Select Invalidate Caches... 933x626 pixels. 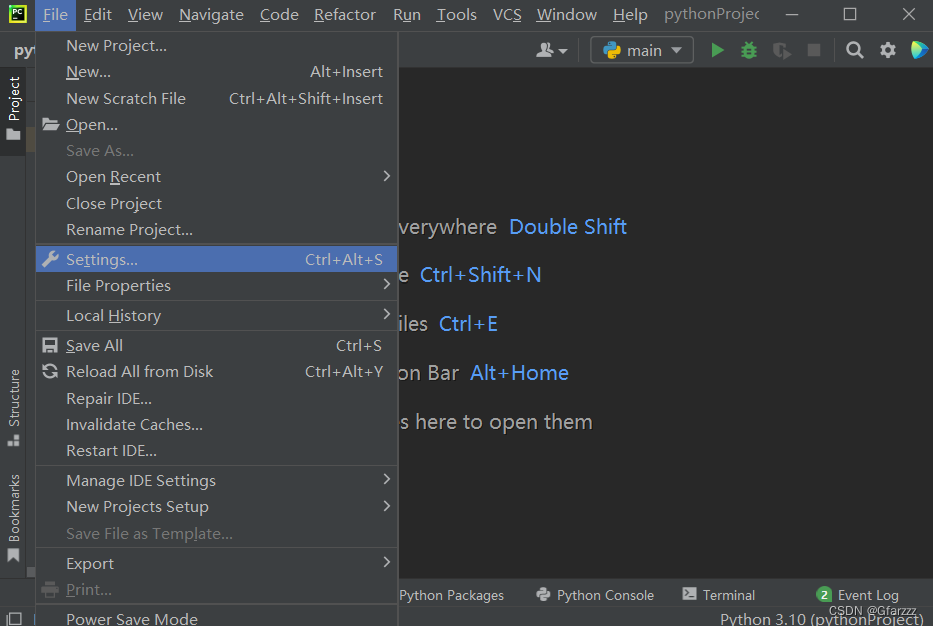point(217,425)
